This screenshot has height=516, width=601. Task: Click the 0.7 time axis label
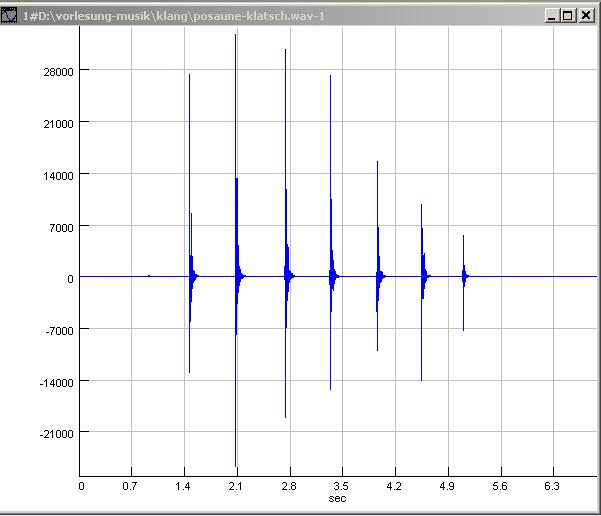(130, 486)
